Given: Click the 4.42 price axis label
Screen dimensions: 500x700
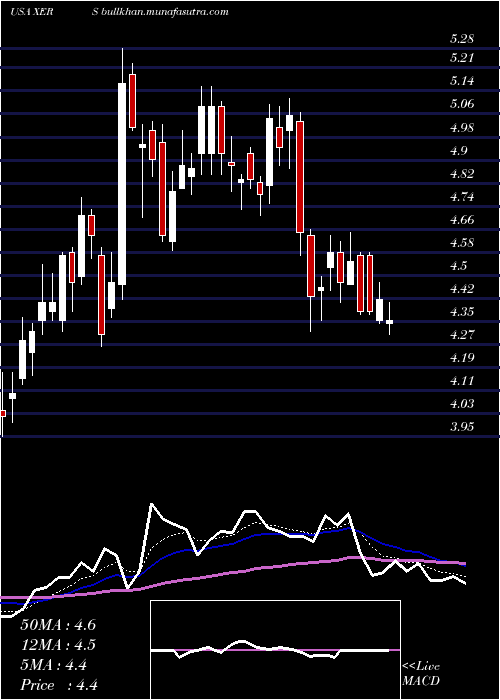Looking at the screenshot, I should click(x=462, y=289).
